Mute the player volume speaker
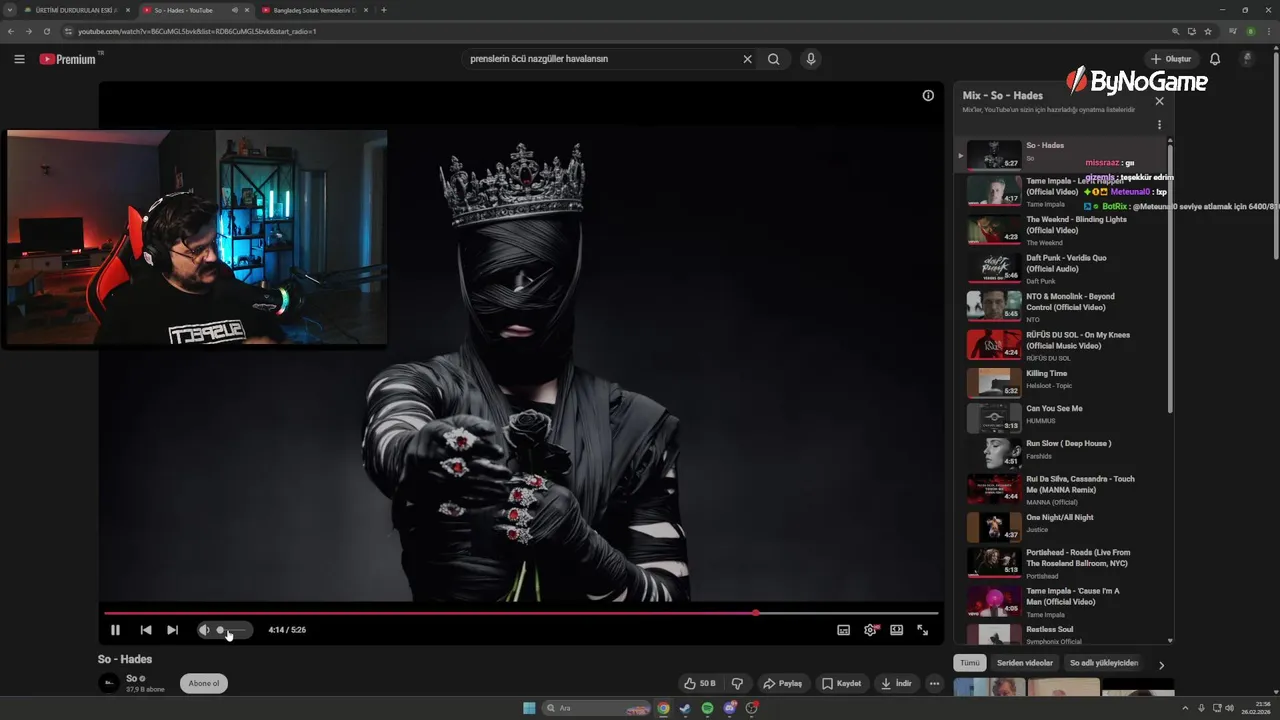Viewport: 1280px width, 720px height. (204, 630)
